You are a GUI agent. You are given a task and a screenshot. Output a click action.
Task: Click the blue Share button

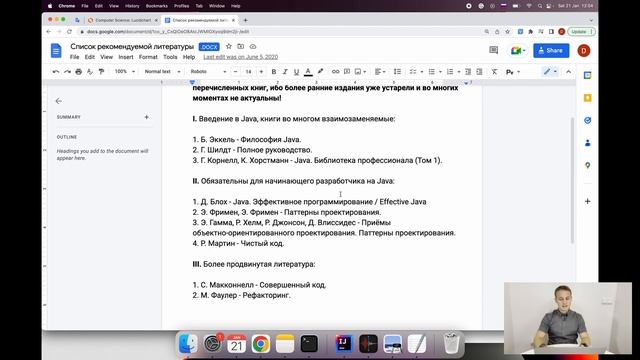click(551, 51)
